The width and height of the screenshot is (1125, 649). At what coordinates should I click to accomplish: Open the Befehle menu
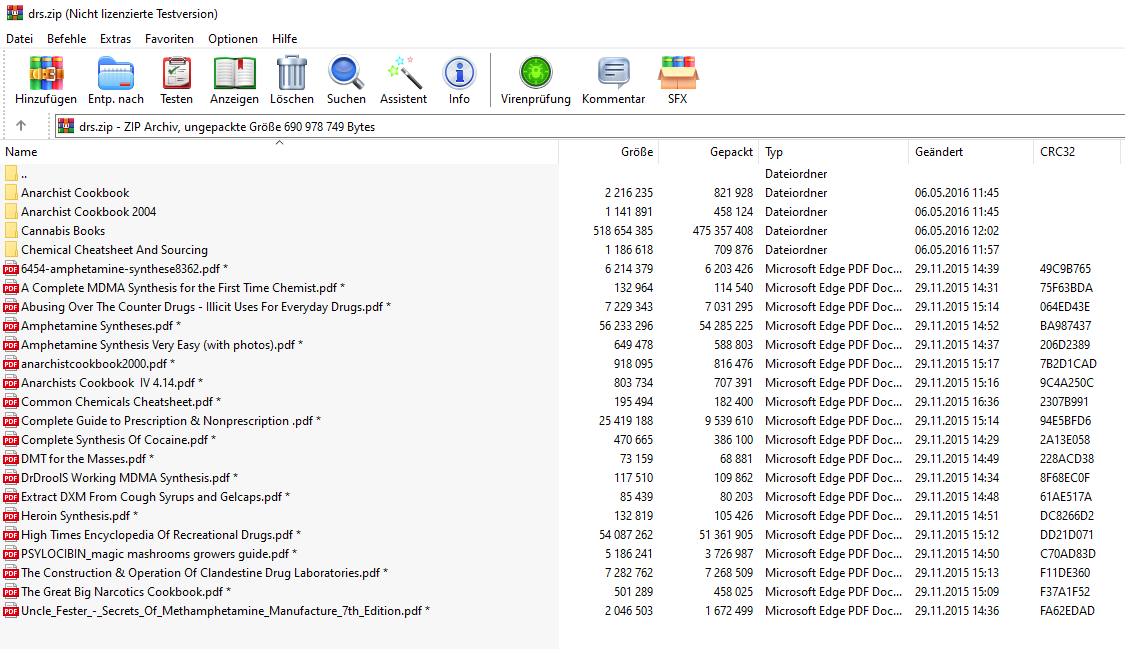(67, 39)
